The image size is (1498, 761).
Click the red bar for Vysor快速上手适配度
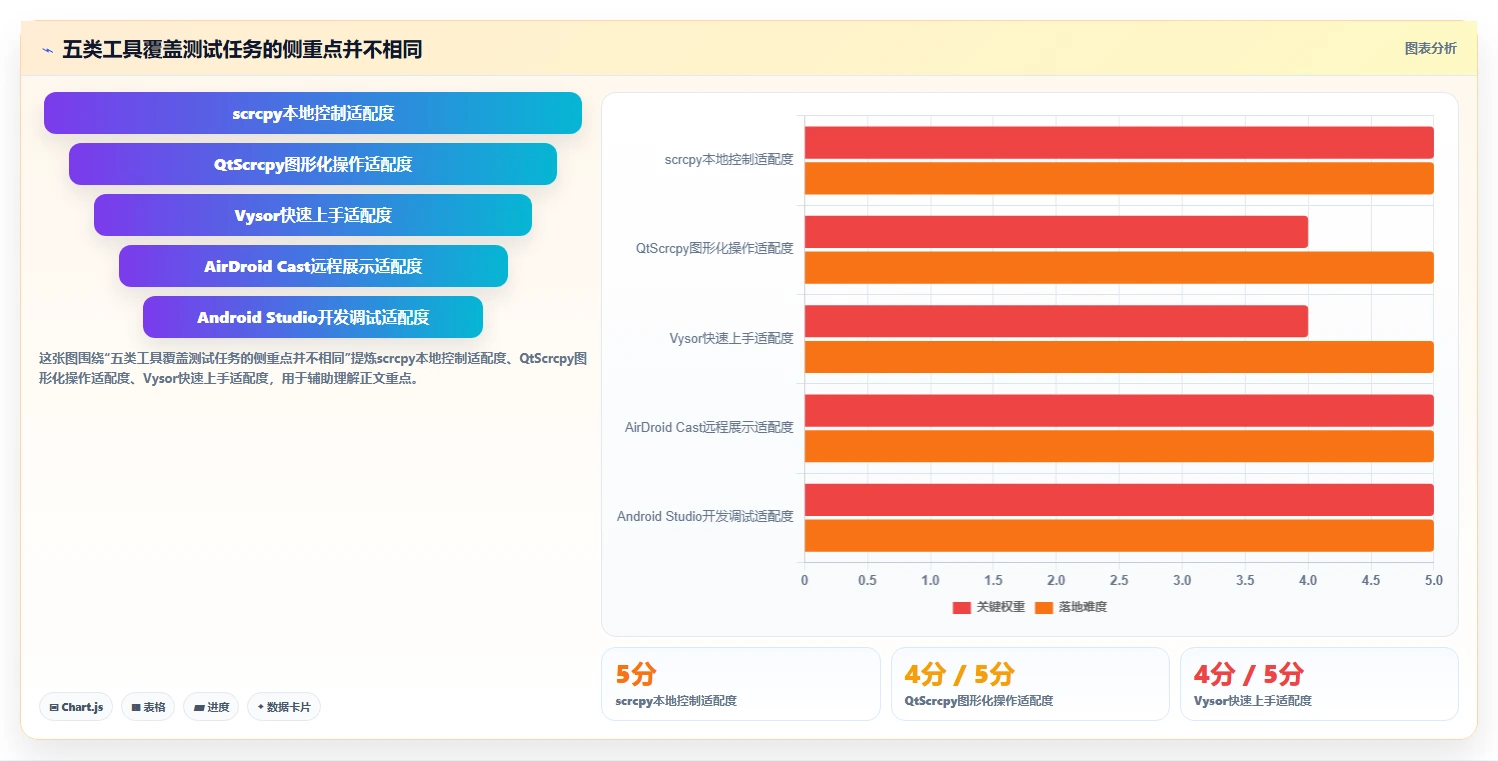[1056, 321]
